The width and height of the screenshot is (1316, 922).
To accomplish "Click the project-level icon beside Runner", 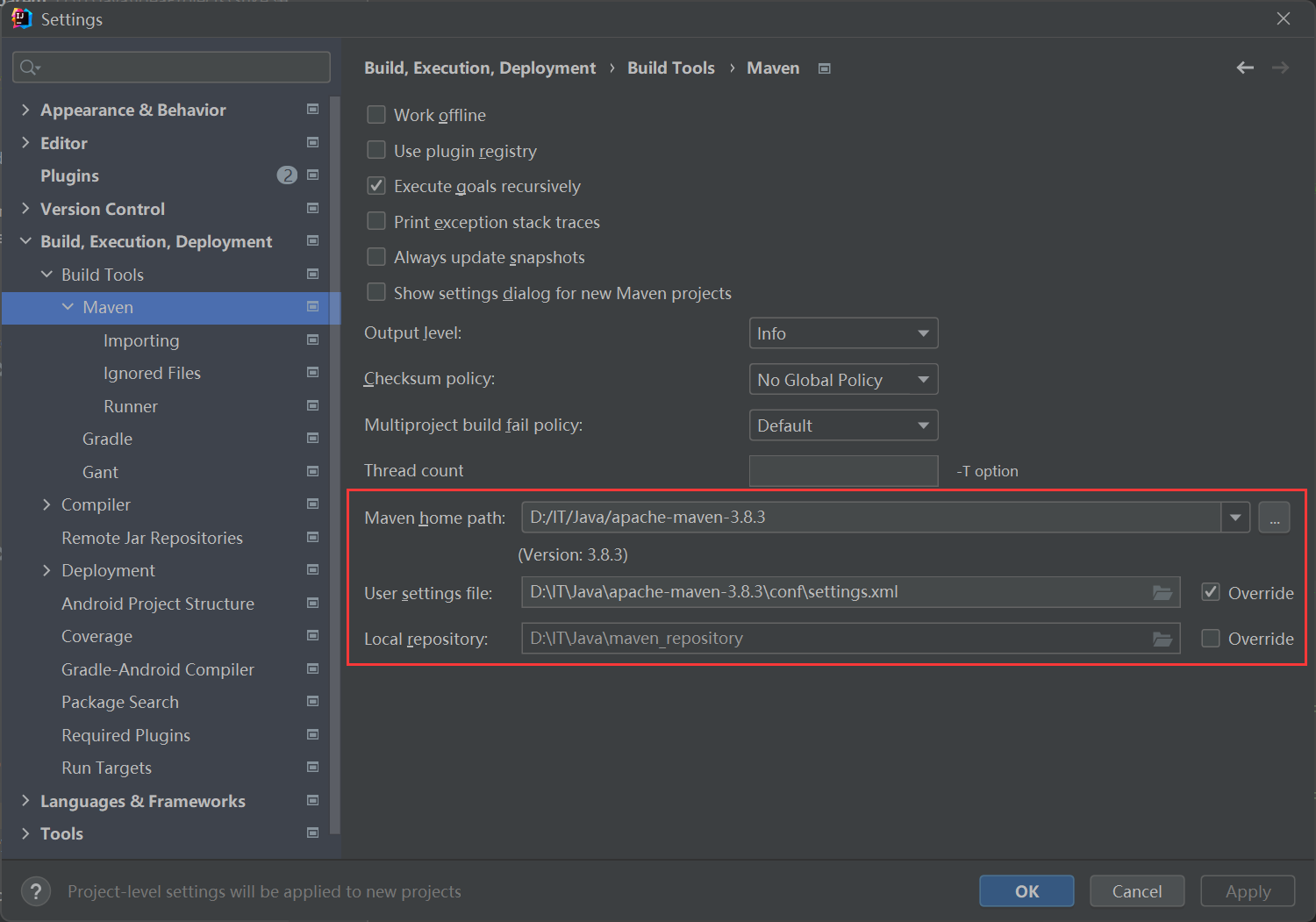I will click(x=312, y=405).
